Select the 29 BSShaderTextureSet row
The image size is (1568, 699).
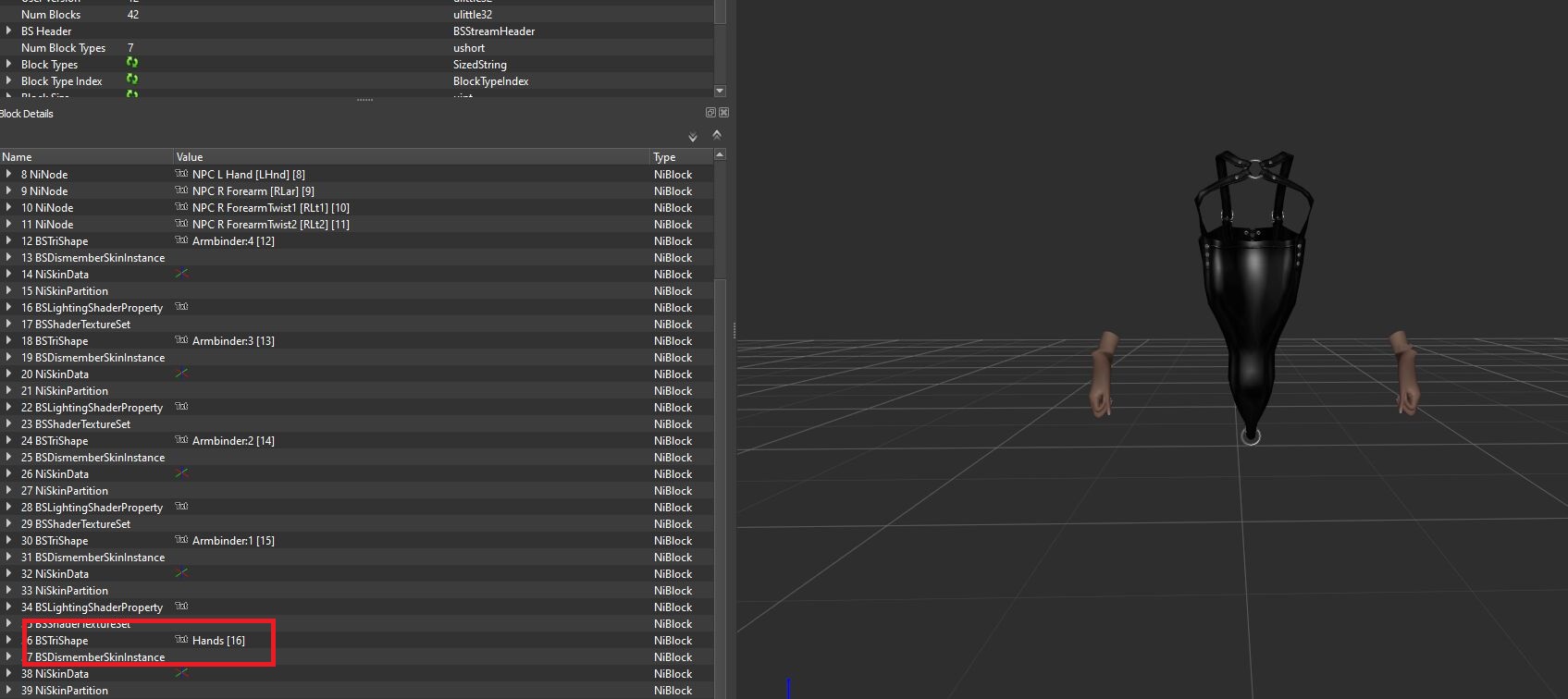(x=356, y=523)
